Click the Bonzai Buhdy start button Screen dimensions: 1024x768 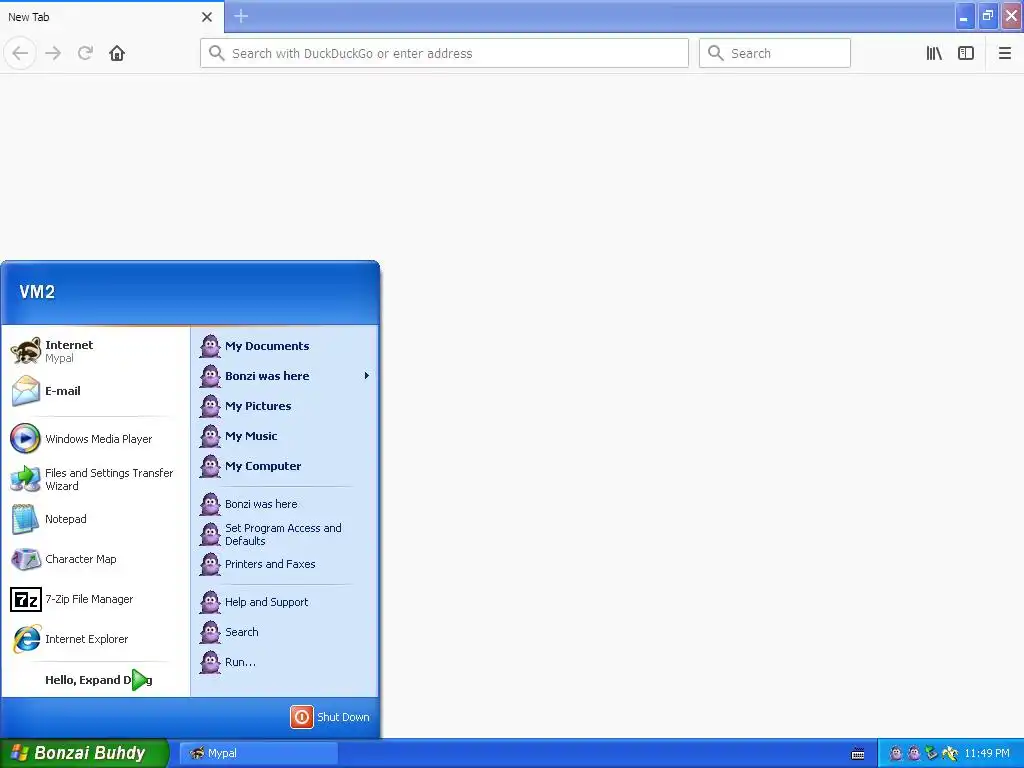pos(85,753)
